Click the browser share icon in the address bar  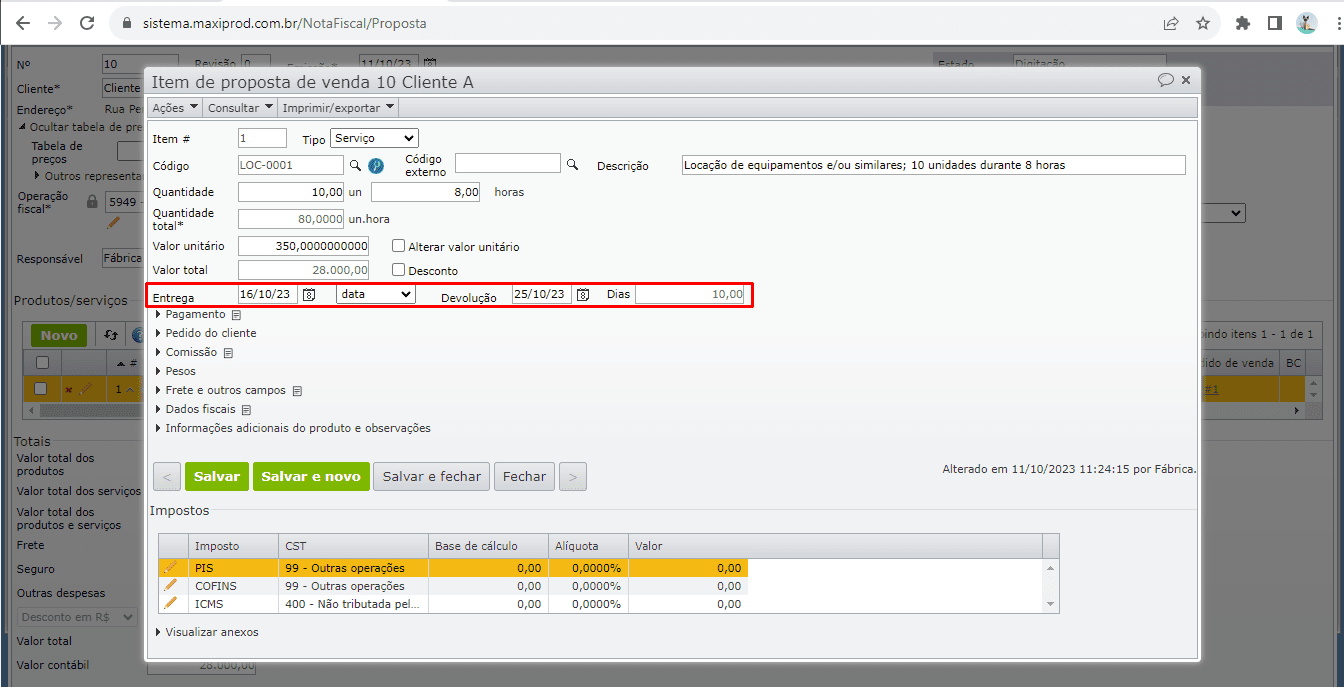pyautogui.click(x=1170, y=22)
